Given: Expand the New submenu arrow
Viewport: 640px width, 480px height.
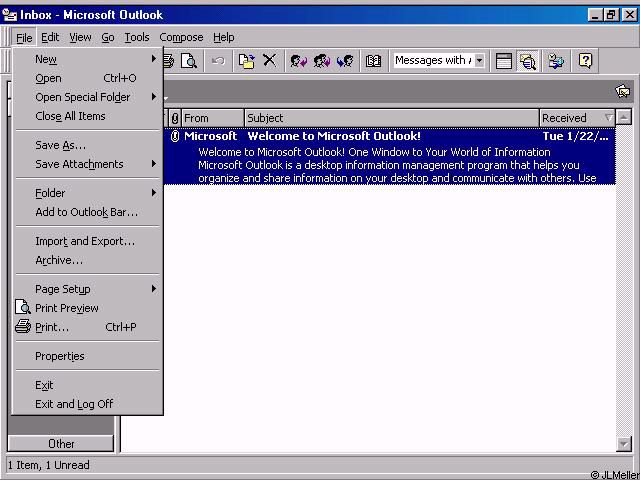Looking at the screenshot, I should (154, 59).
